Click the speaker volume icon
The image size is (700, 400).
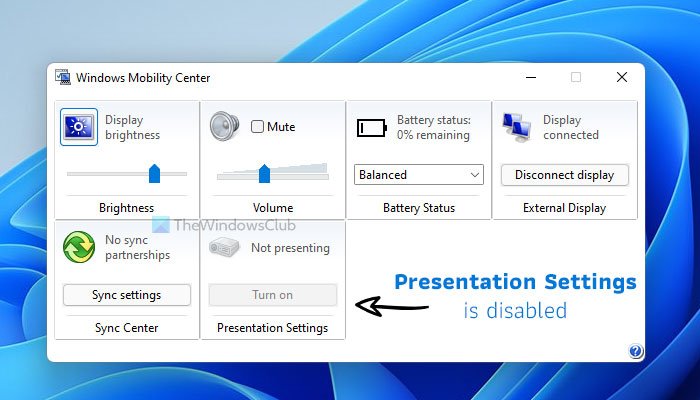tap(225, 127)
